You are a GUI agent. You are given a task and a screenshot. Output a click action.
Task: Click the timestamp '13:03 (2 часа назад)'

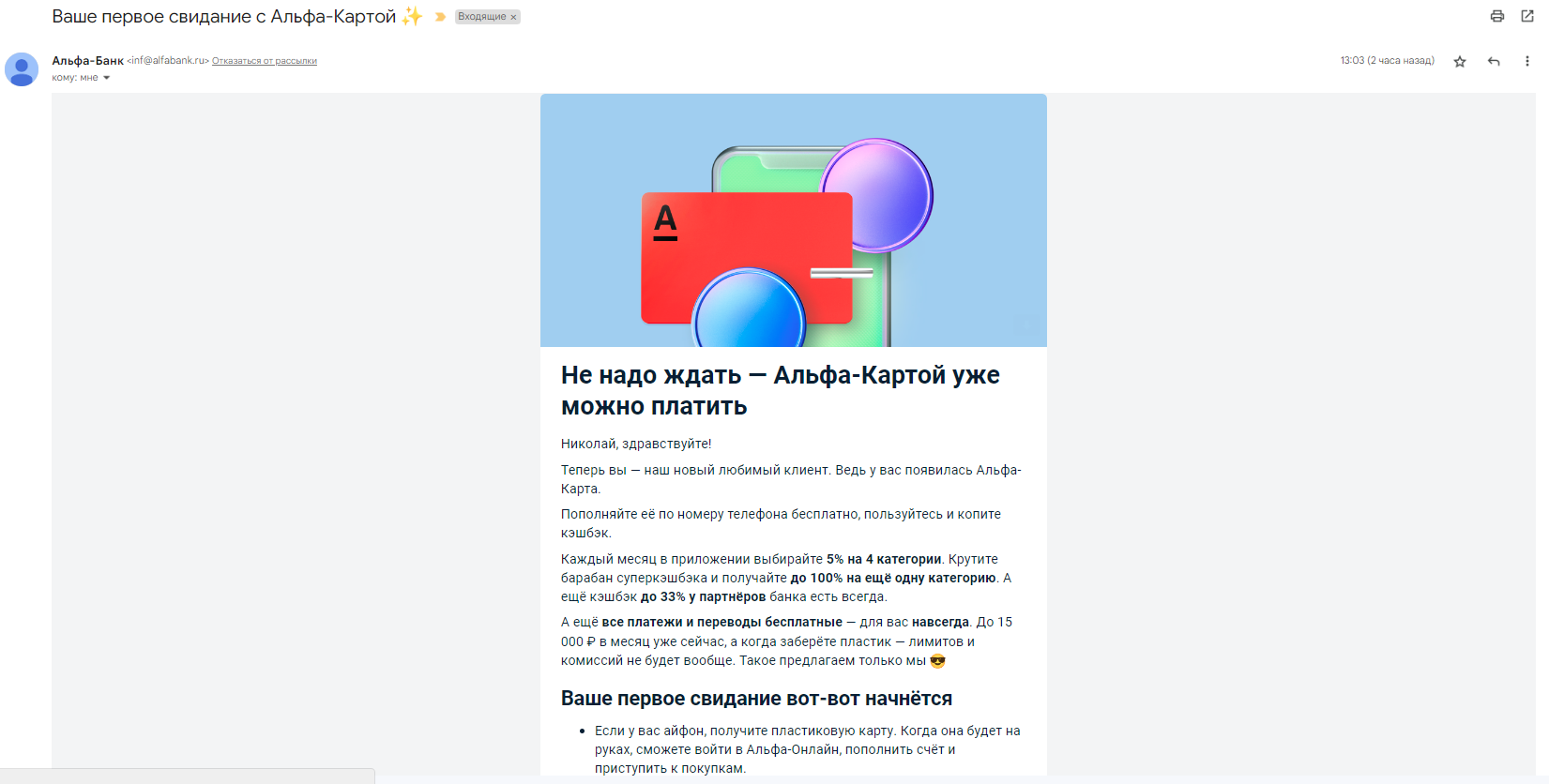click(1387, 61)
